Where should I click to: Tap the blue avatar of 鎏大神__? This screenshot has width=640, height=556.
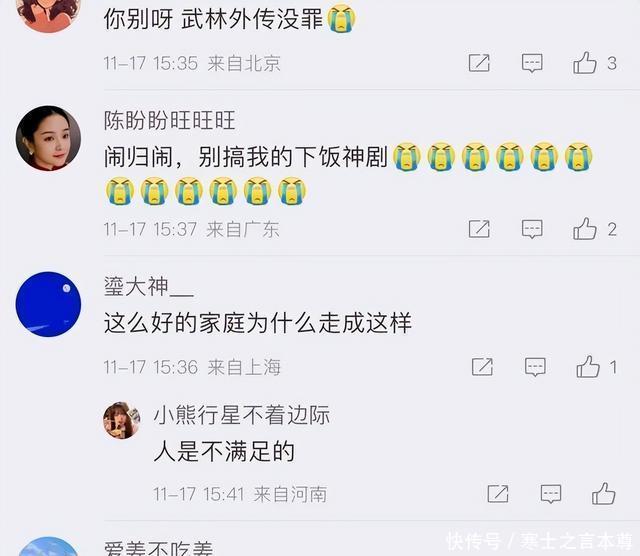coord(48,304)
